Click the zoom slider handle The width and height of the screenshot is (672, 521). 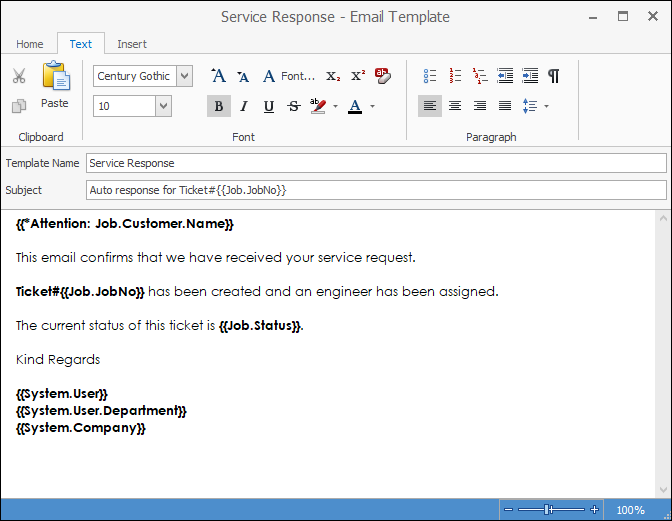click(547, 509)
